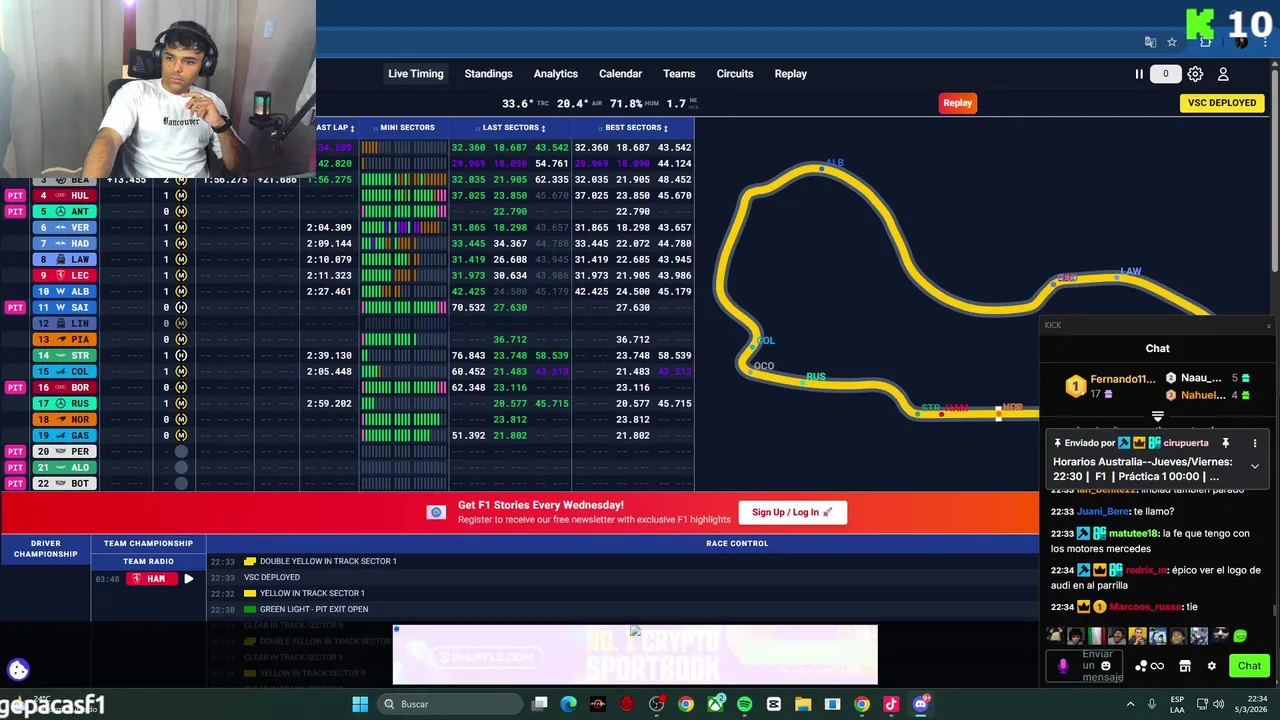
Task: Send message with green Chat button
Action: click(1249, 666)
